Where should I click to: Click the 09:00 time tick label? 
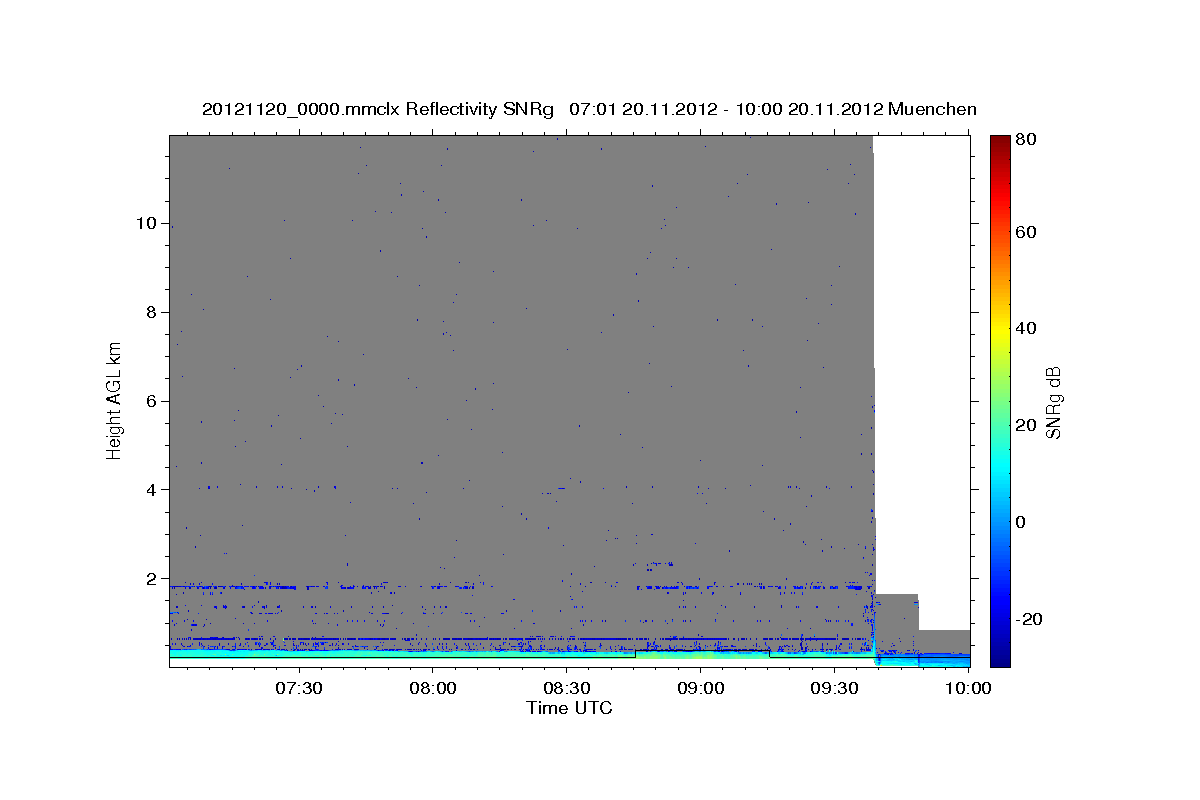(700, 688)
